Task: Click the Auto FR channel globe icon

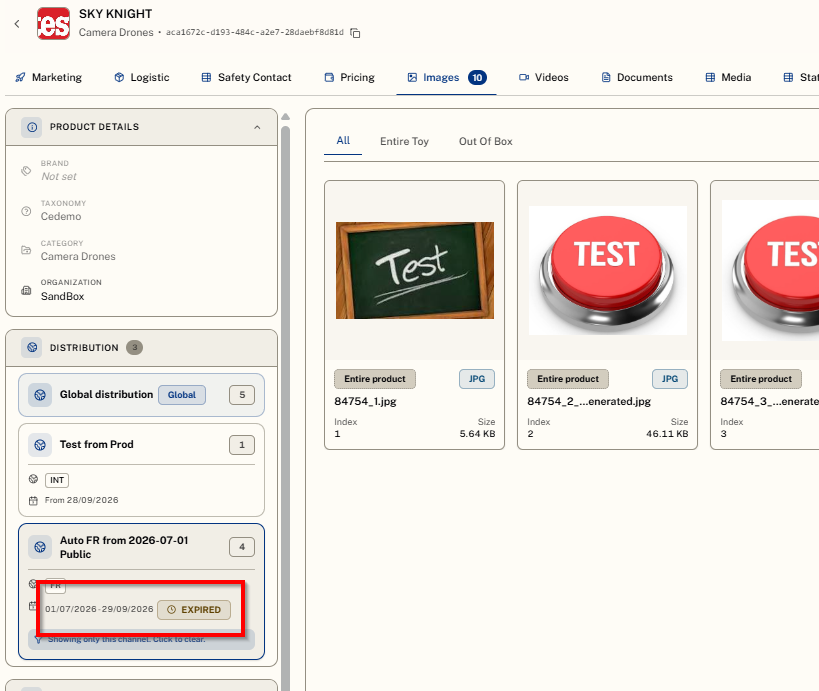Action: 40,547
